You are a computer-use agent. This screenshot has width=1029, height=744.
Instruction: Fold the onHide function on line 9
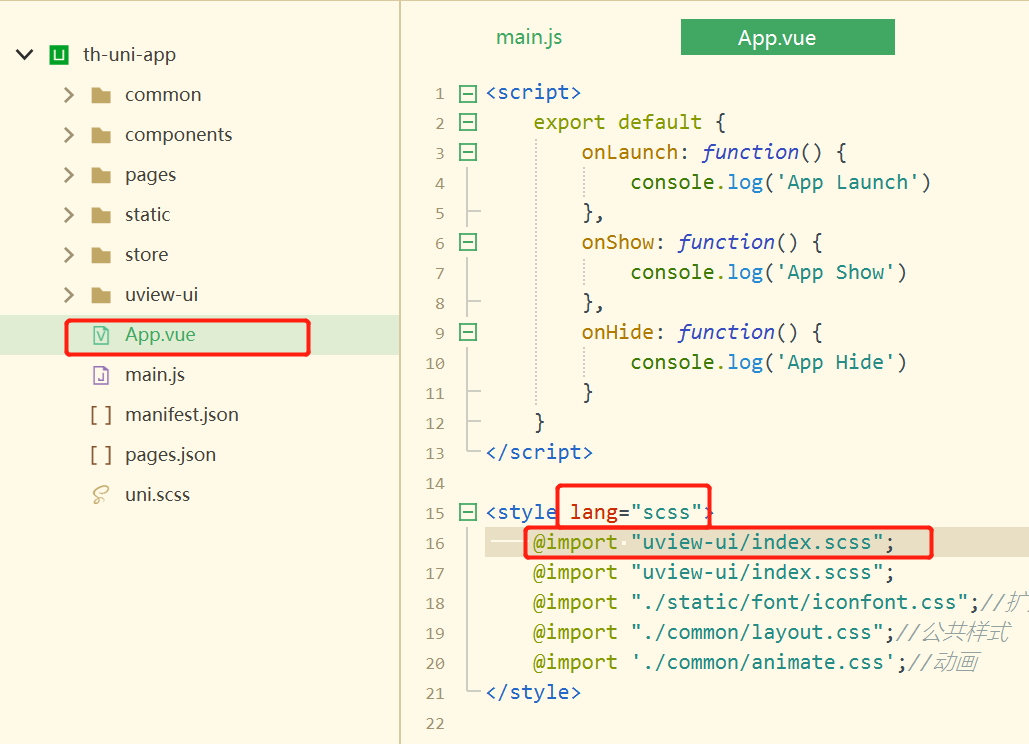click(x=468, y=333)
